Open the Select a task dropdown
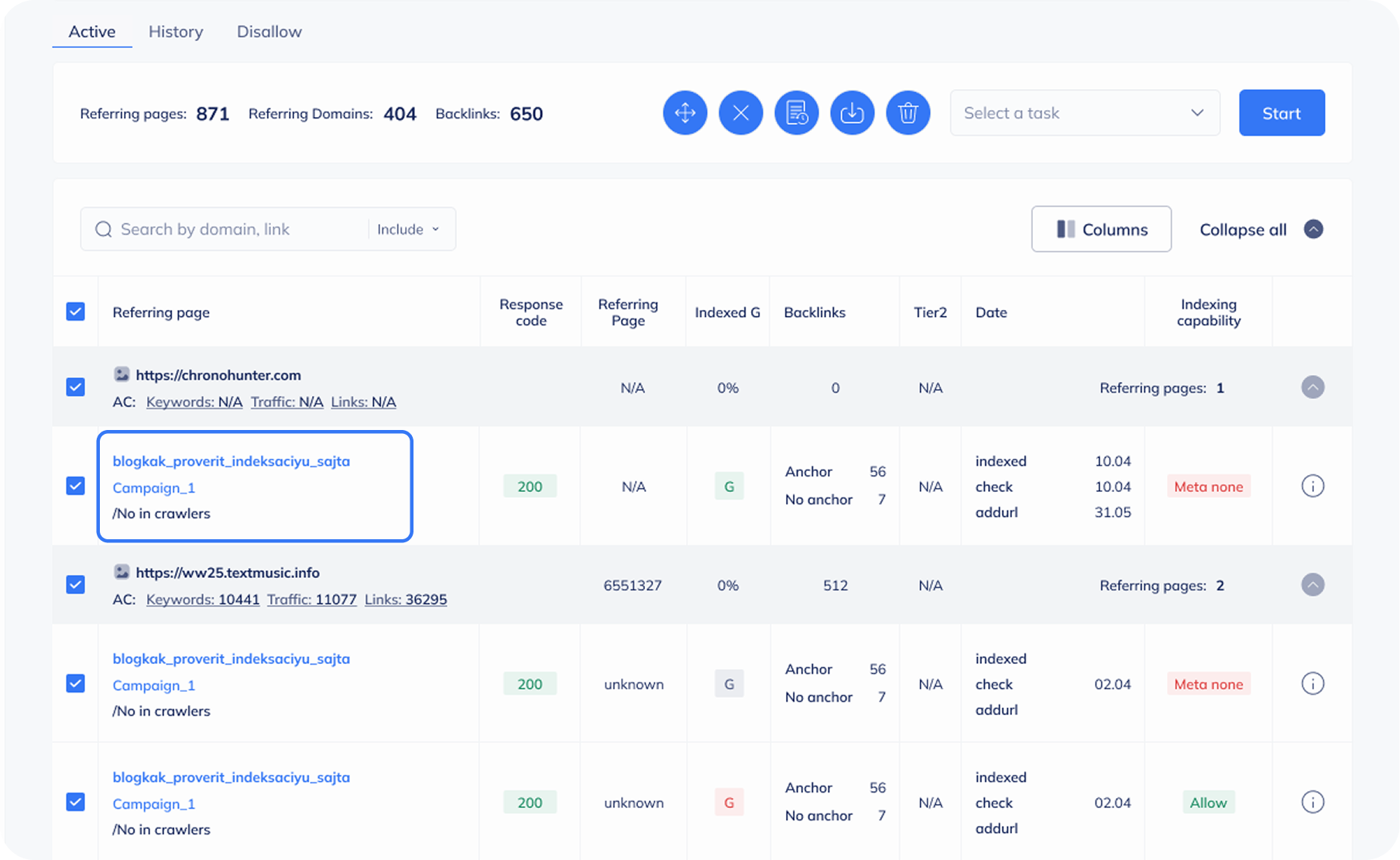 click(1085, 113)
